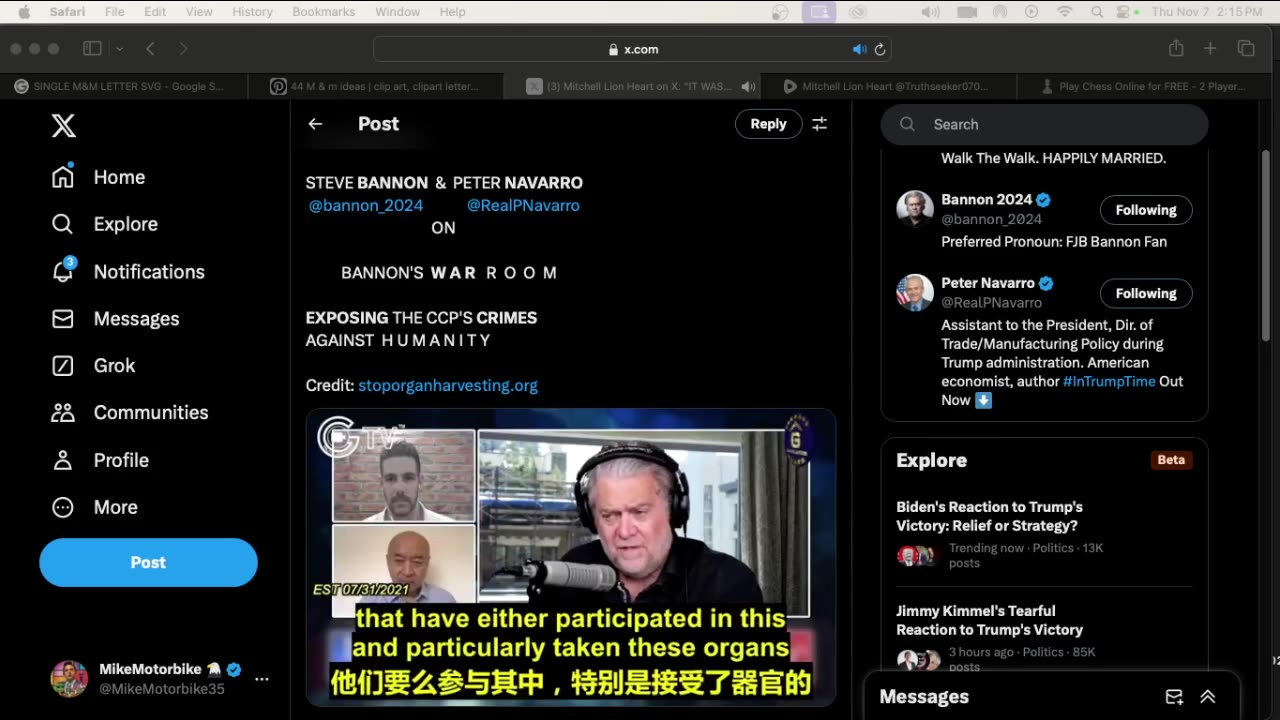The image size is (1280, 720).
Task: Open Safari Share button
Action: pyautogui.click(x=1176, y=48)
